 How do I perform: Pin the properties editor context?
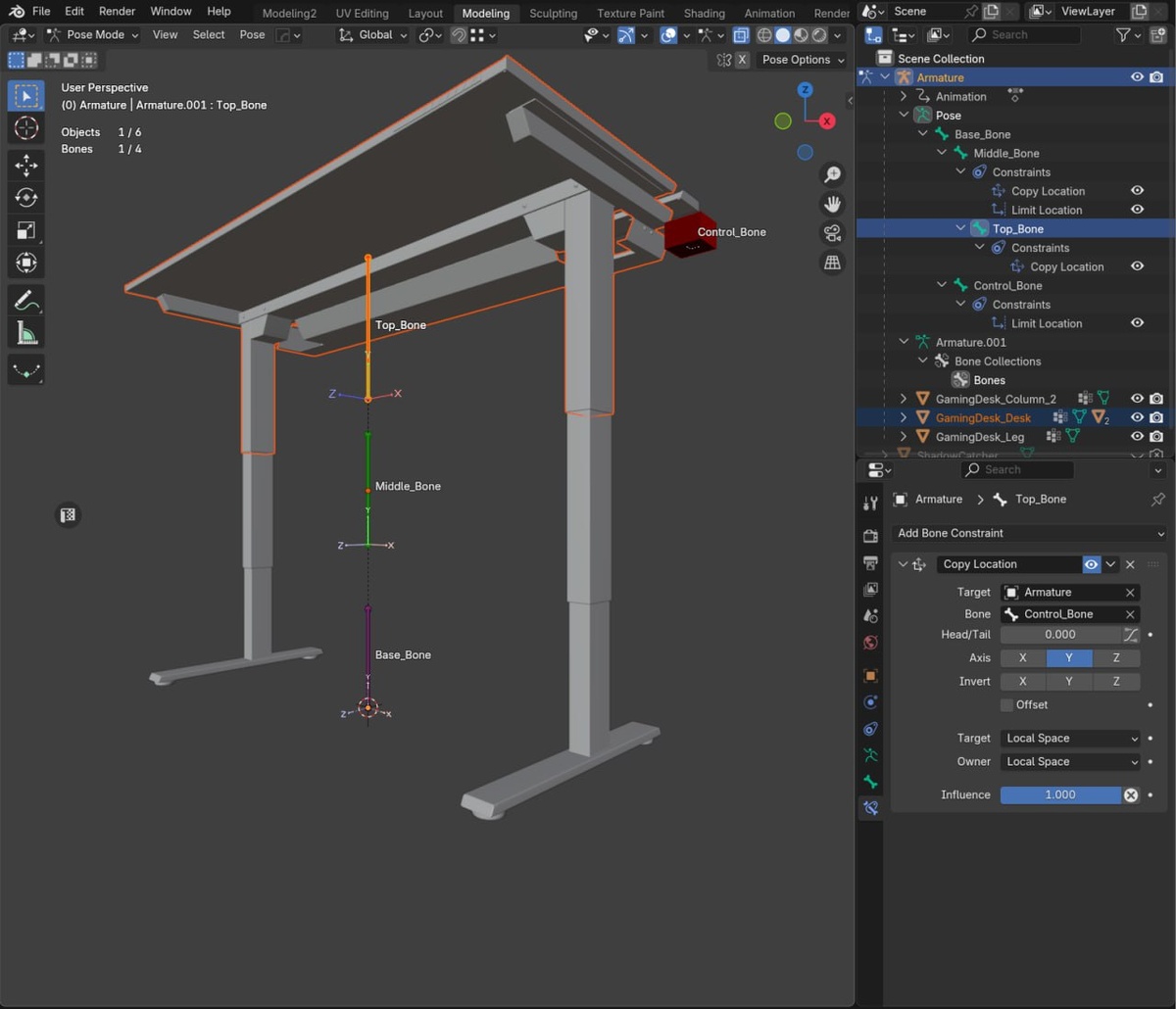(1157, 499)
